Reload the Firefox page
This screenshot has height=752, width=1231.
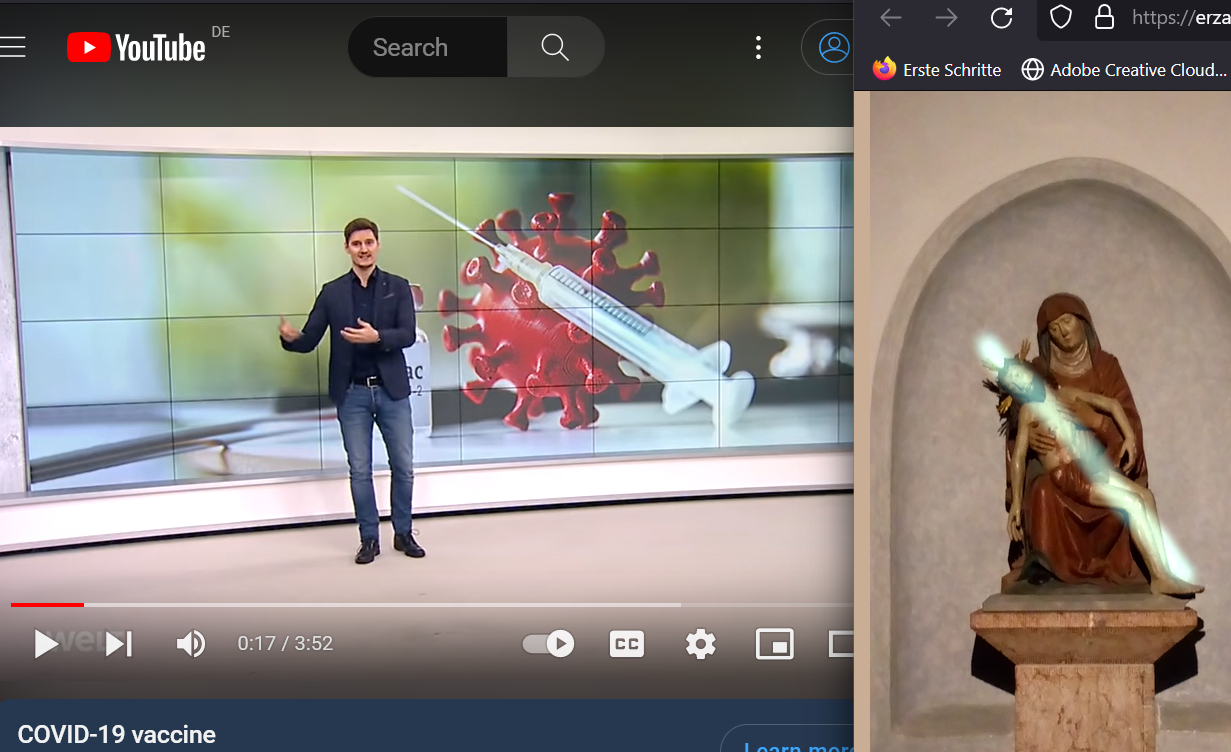coord(1001,17)
